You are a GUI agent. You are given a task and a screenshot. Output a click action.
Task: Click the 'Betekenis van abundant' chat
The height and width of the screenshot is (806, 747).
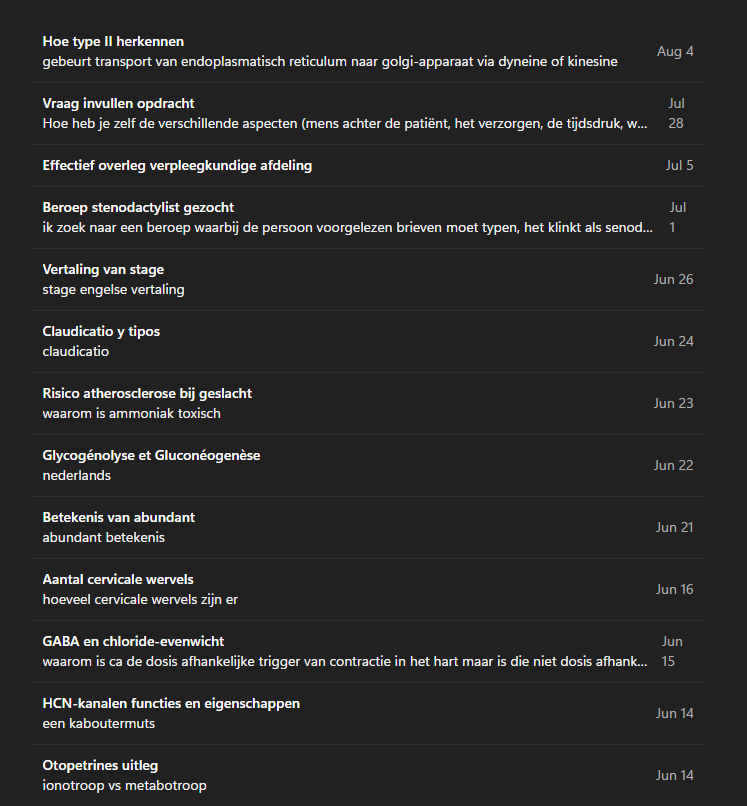pyautogui.click(x=118, y=518)
